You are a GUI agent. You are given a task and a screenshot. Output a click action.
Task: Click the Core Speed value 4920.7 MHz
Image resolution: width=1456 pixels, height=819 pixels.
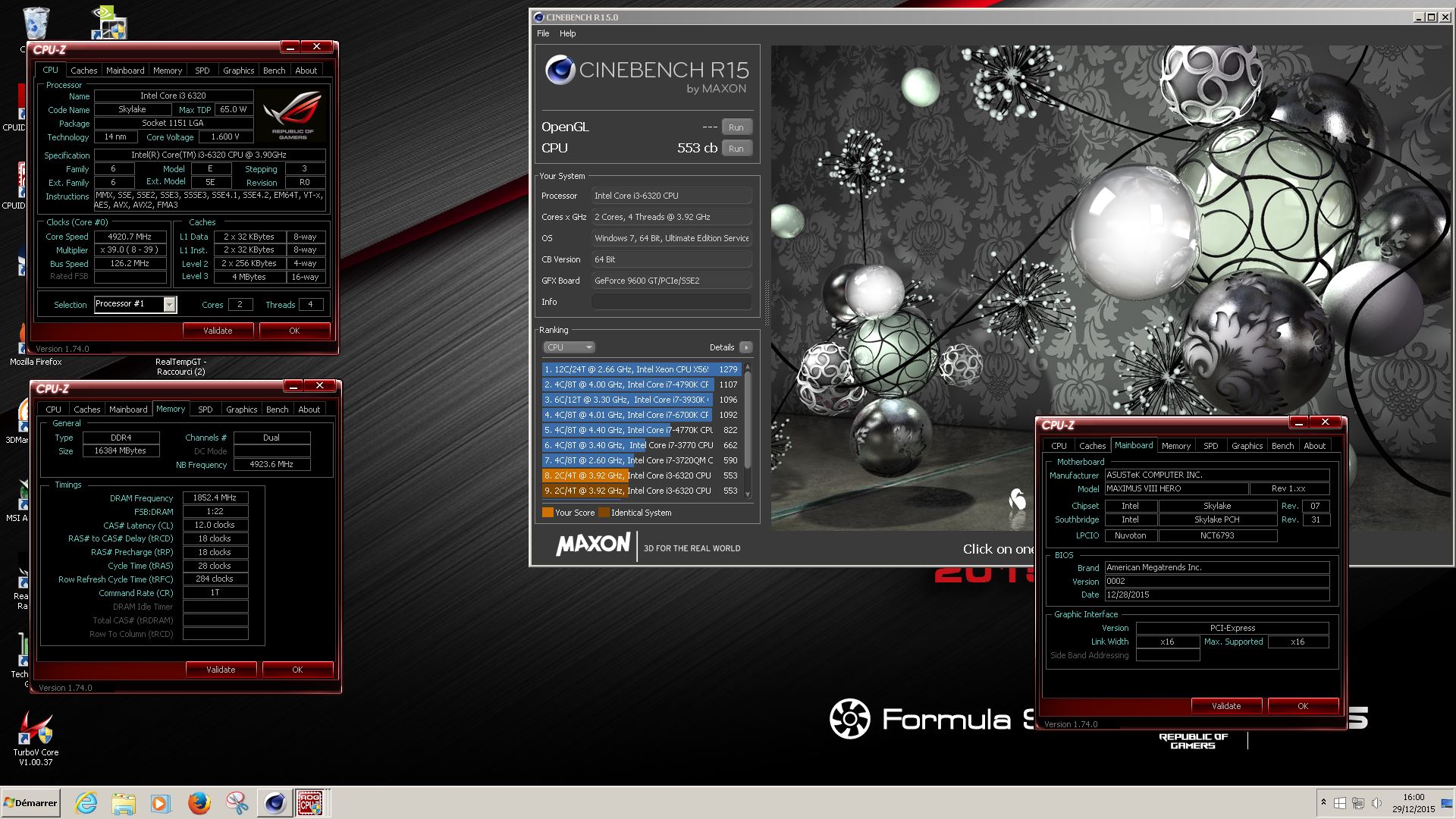(x=130, y=237)
